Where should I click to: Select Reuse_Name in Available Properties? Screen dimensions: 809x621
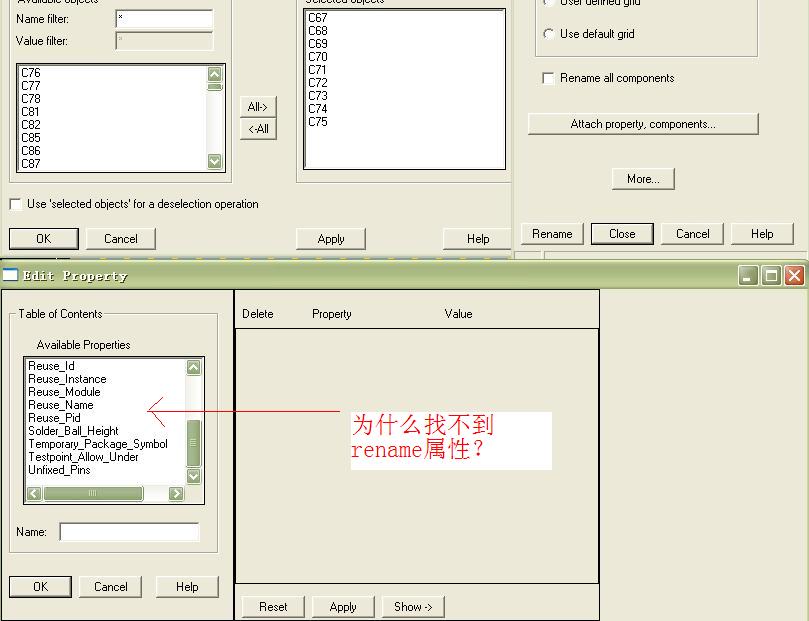point(61,405)
